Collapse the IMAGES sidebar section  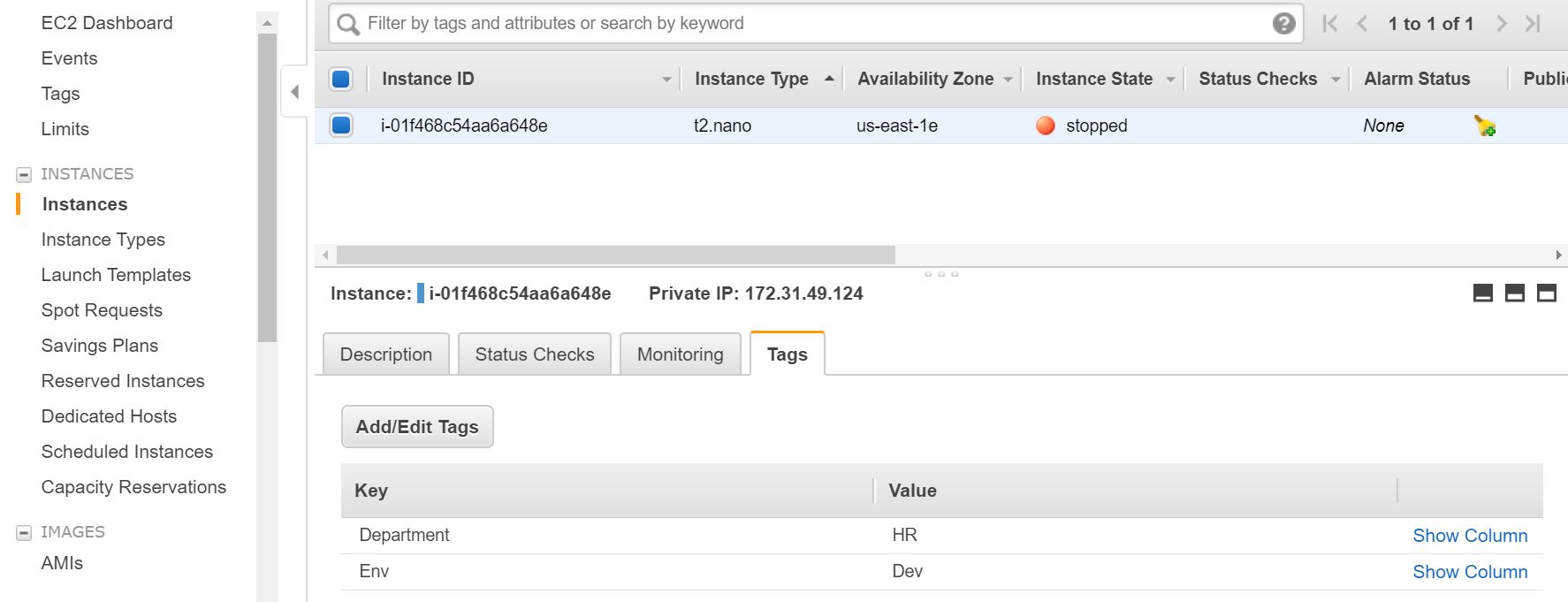click(24, 533)
